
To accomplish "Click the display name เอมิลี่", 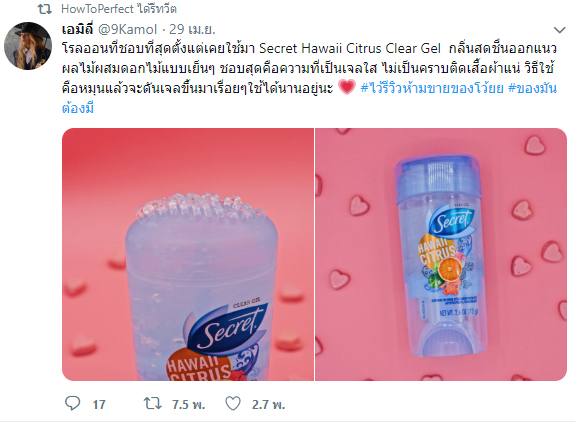I will pos(78,29).
